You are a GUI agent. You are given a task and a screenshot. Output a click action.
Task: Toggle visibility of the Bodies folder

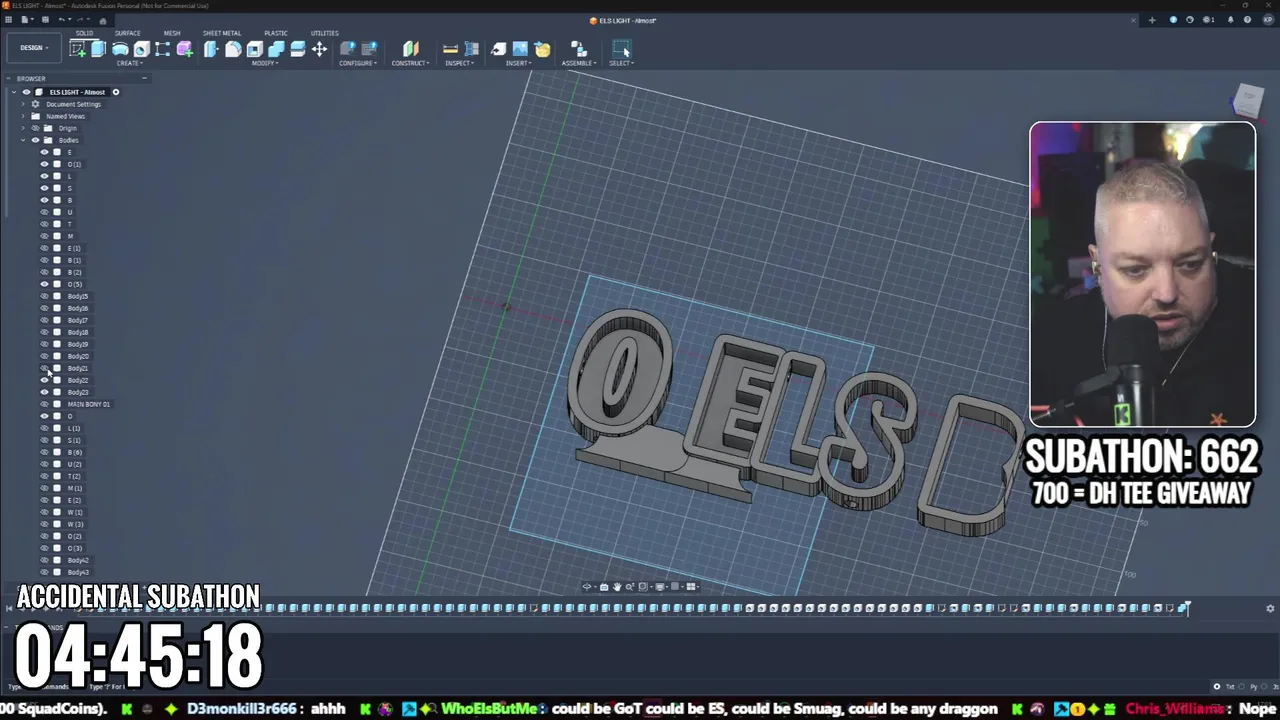(x=35, y=140)
